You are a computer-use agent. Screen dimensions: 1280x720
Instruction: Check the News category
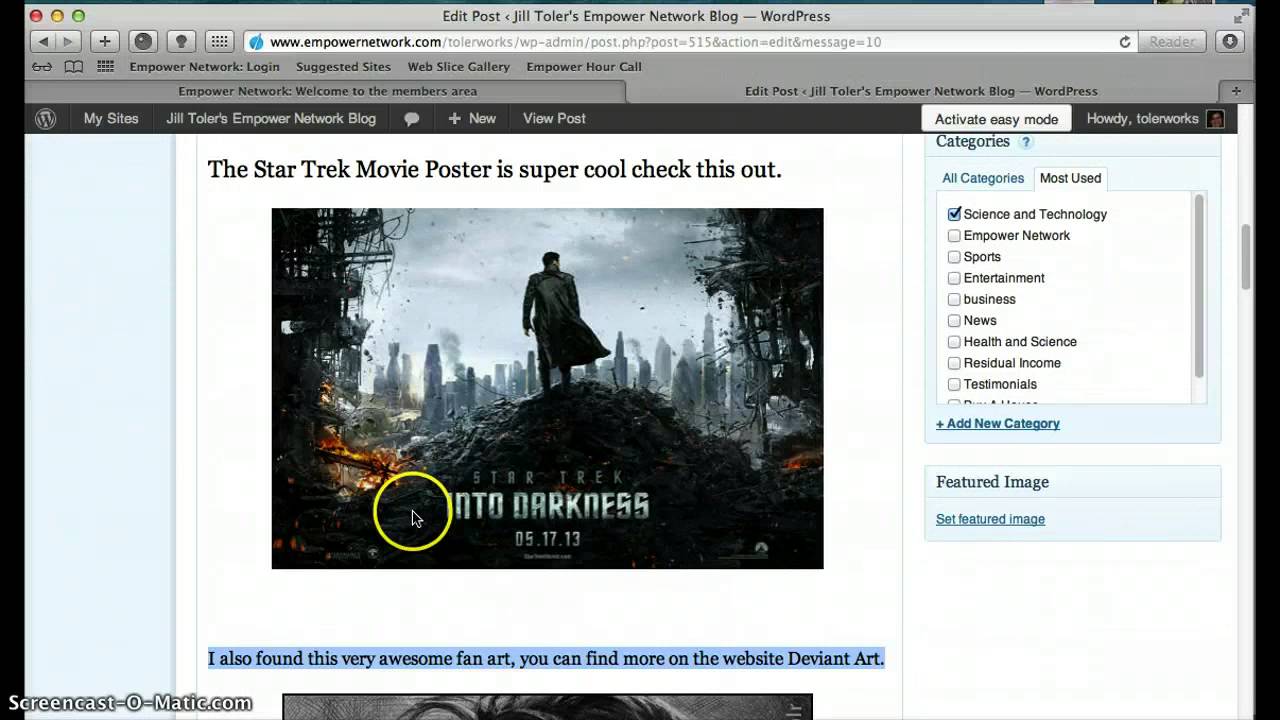click(x=954, y=321)
